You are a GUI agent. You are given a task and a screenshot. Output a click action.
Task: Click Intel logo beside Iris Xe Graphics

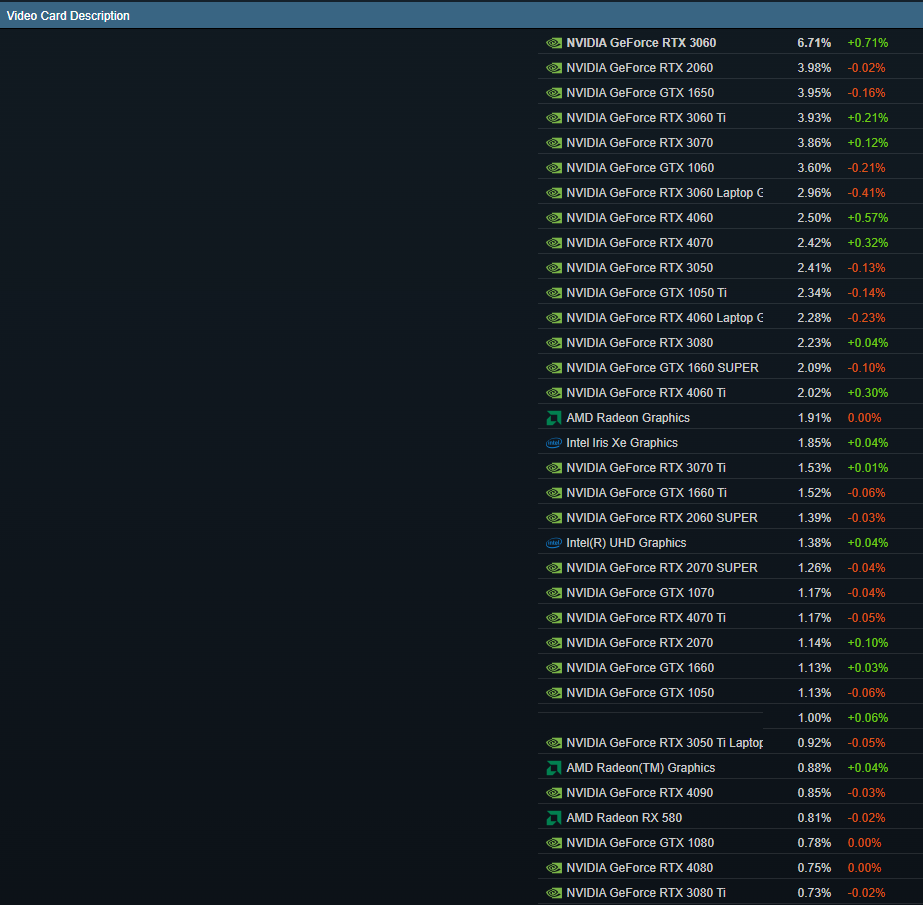pyautogui.click(x=554, y=443)
